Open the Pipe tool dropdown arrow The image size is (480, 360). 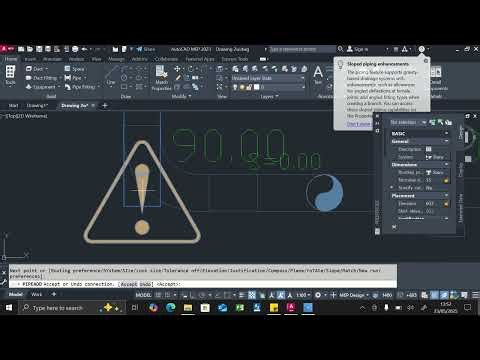85,78
